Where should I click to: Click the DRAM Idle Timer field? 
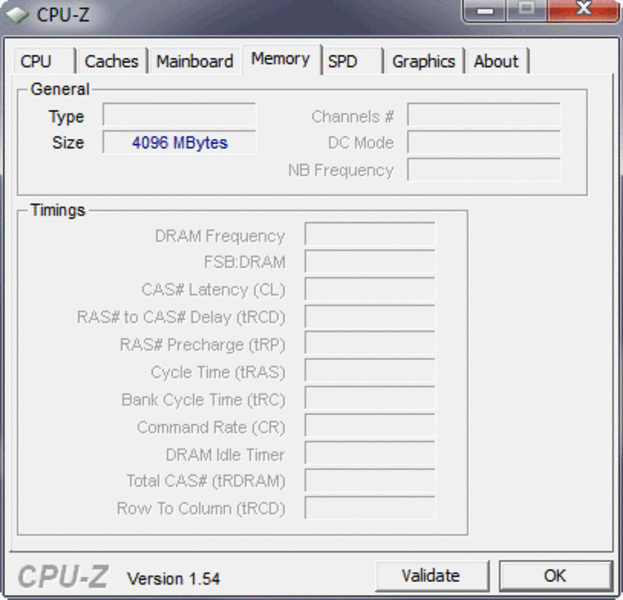coord(370,454)
